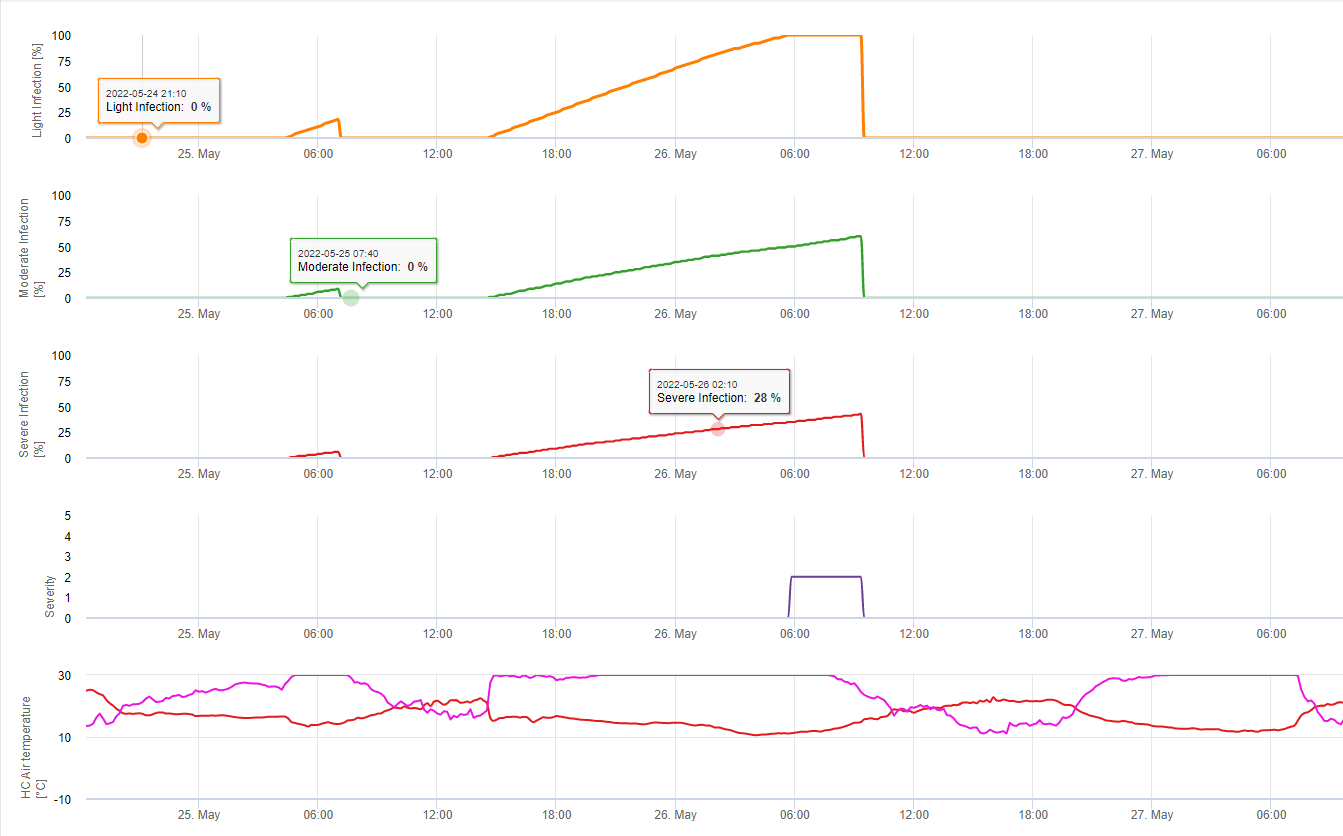1343x836 pixels.
Task: Click the orange Light Infection plateau at 100%
Action: pos(820,36)
